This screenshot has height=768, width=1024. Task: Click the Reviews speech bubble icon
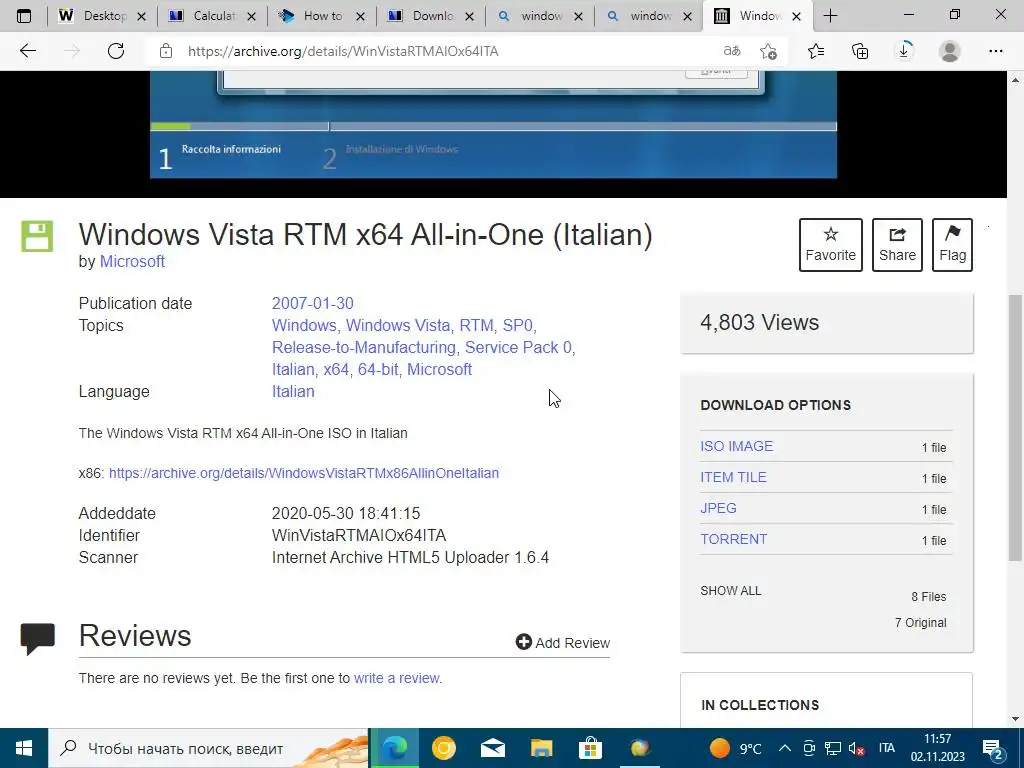click(37, 639)
